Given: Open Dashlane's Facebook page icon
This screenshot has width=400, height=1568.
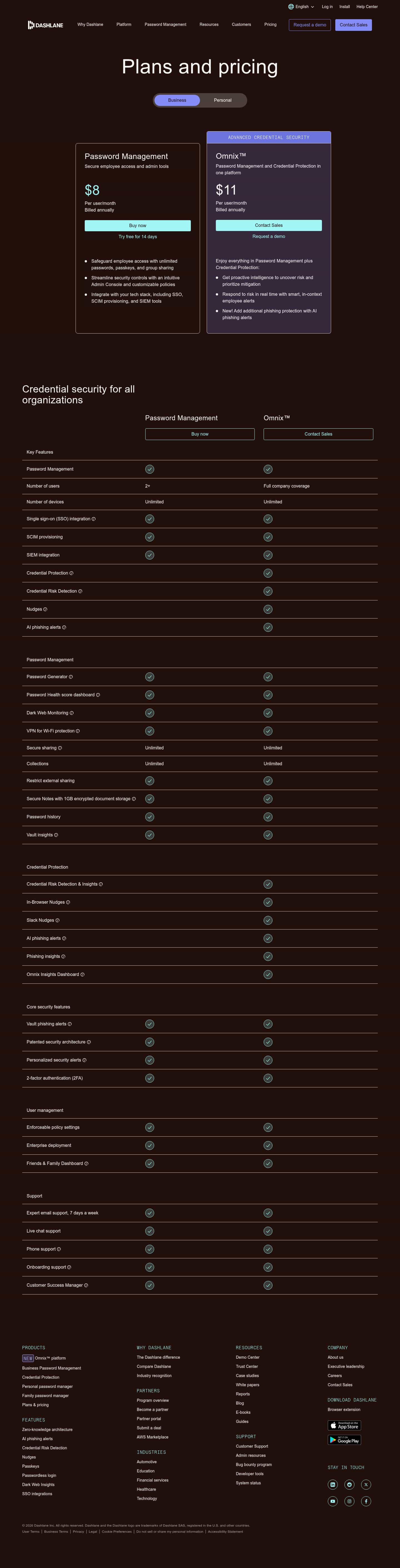Looking at the screenshot, I should 366,1501.
